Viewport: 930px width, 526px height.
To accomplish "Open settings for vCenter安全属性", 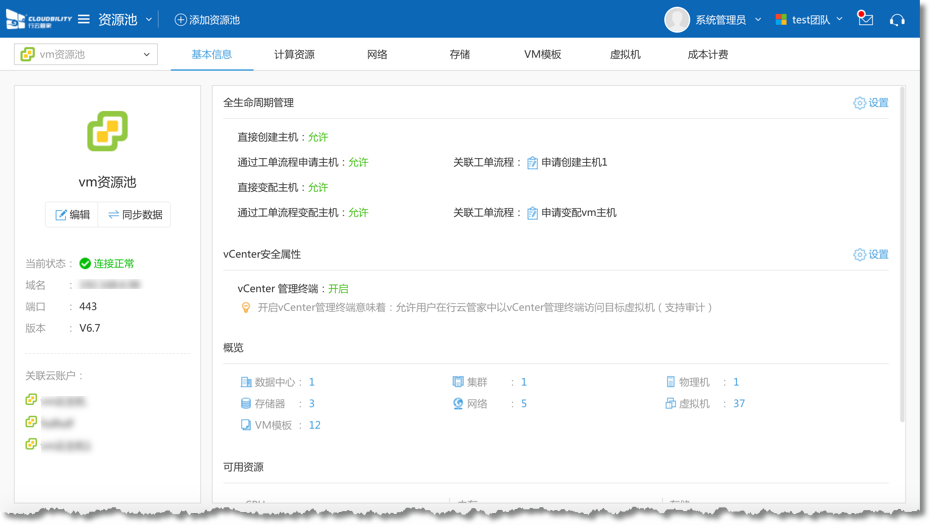I will pyautogui.click(x=870, y=255).
